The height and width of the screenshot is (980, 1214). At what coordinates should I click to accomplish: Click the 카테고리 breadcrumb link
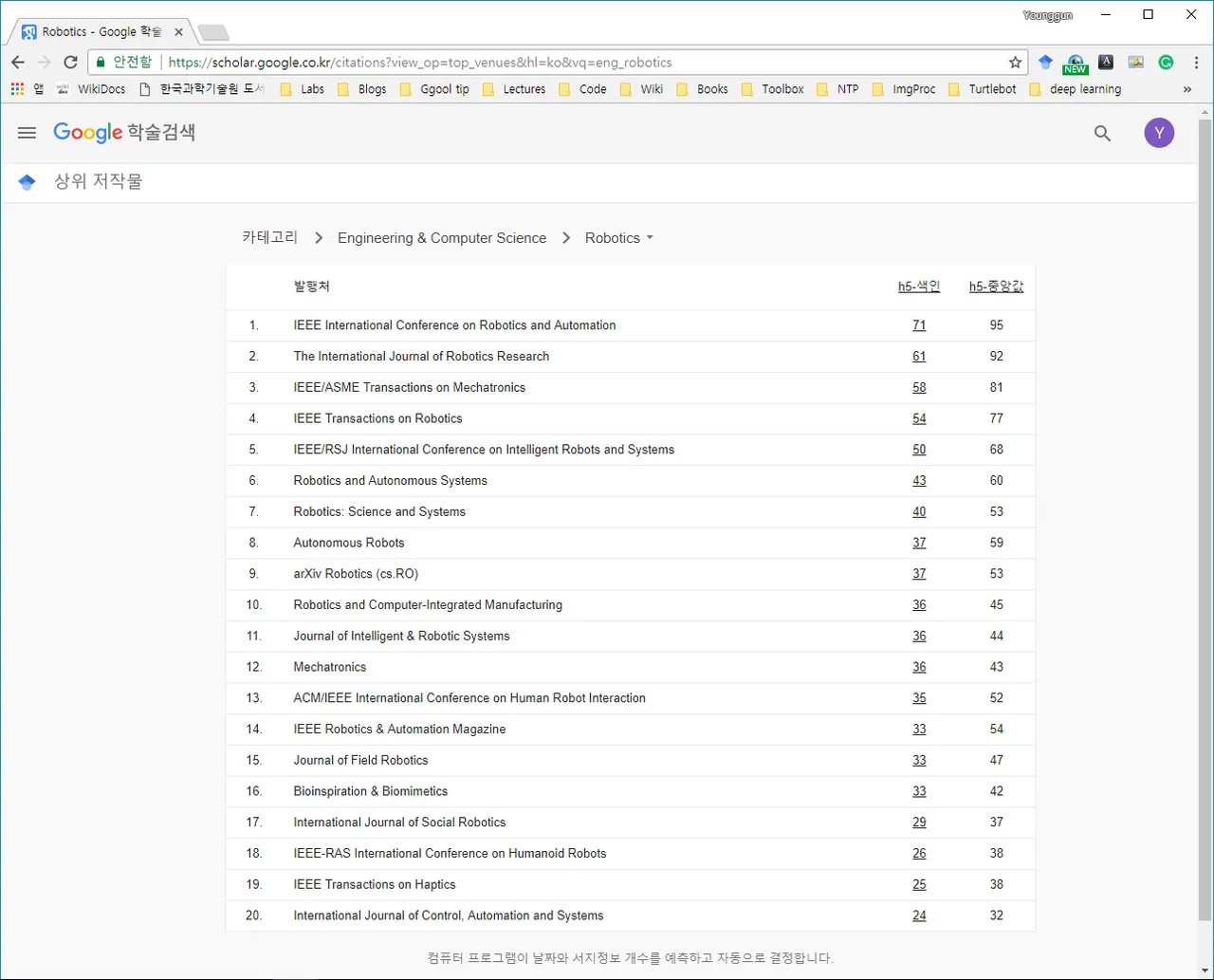[x=270, y=237]
